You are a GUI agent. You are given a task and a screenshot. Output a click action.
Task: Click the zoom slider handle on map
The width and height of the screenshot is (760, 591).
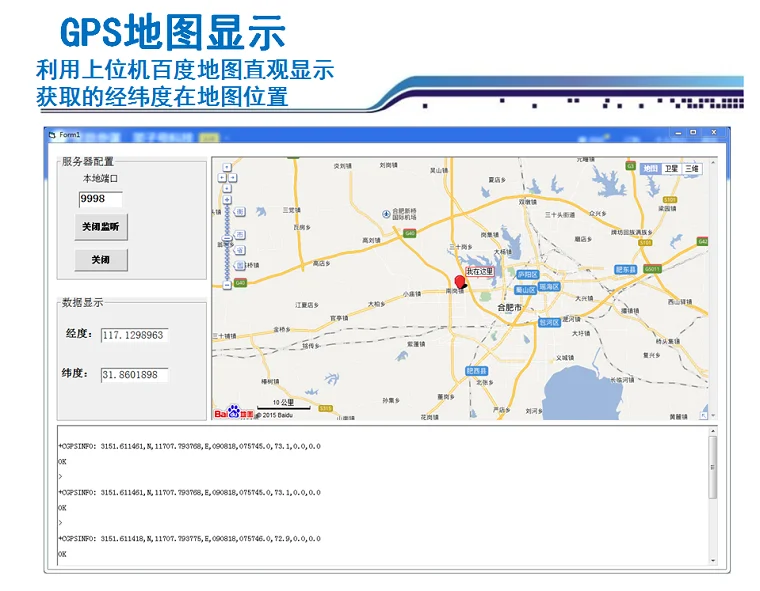pyautogui.click(x=227, y=238)
